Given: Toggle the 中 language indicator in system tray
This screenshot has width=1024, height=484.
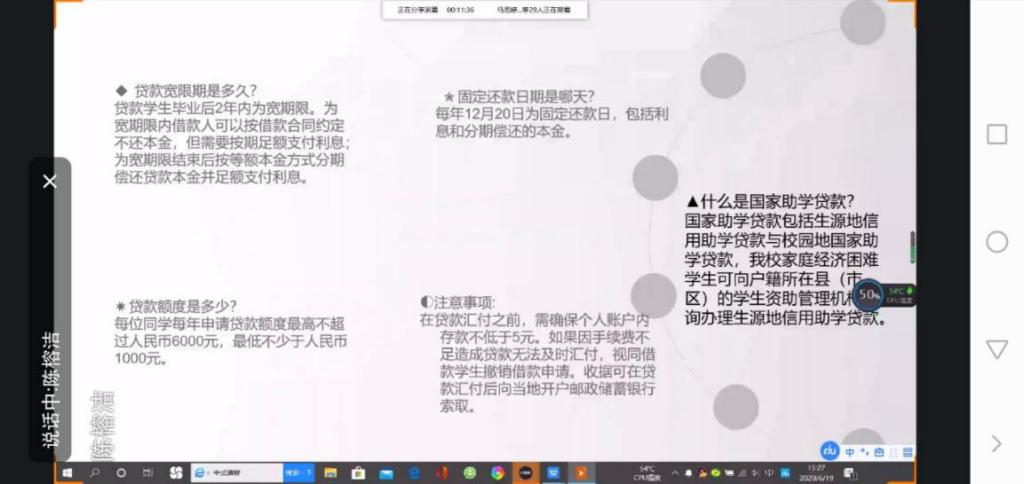Looking at the screenshot, I should [769, 472].
